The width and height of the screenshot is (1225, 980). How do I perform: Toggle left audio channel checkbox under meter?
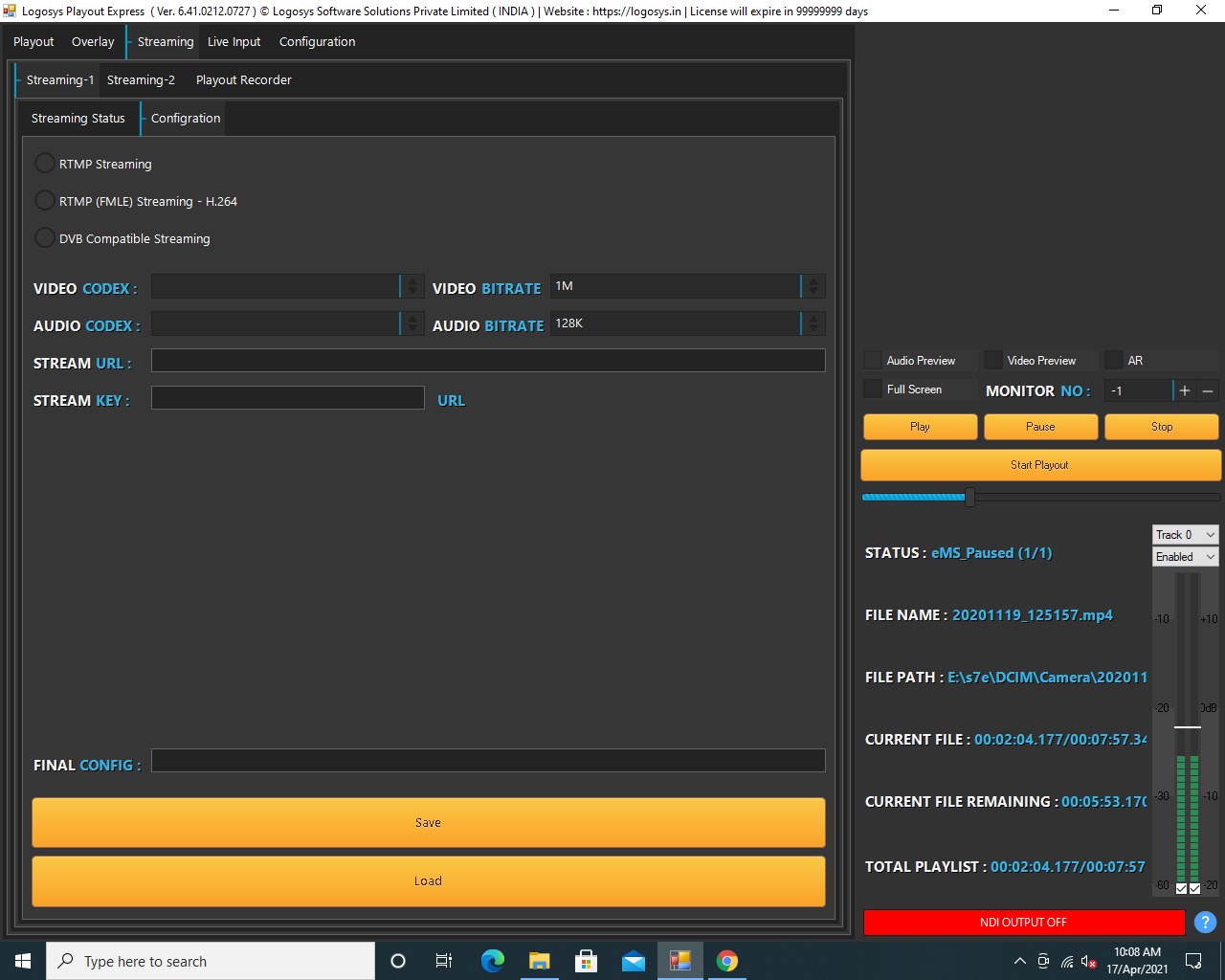[1181, 888]
